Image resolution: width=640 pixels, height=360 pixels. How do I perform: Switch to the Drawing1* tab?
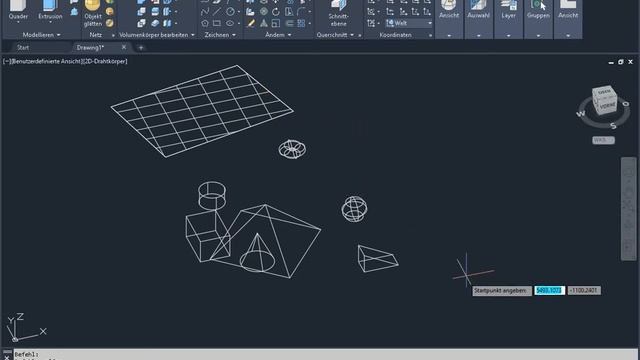pyautogui.click(x=90, y=47)
